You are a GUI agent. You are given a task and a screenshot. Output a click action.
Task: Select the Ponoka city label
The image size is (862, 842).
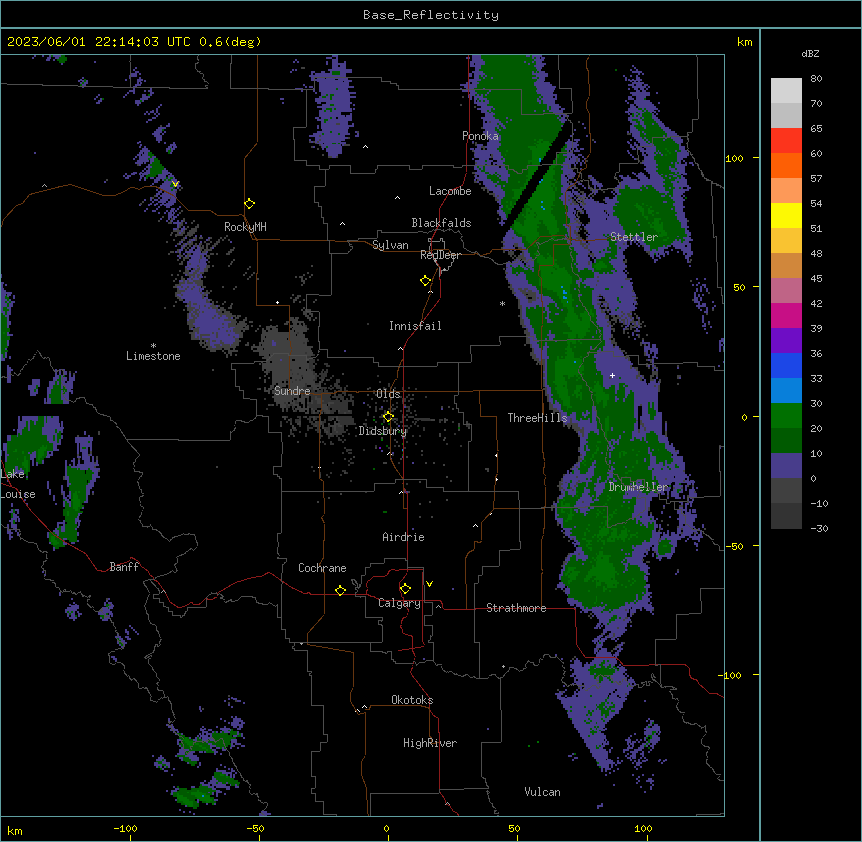480,136
